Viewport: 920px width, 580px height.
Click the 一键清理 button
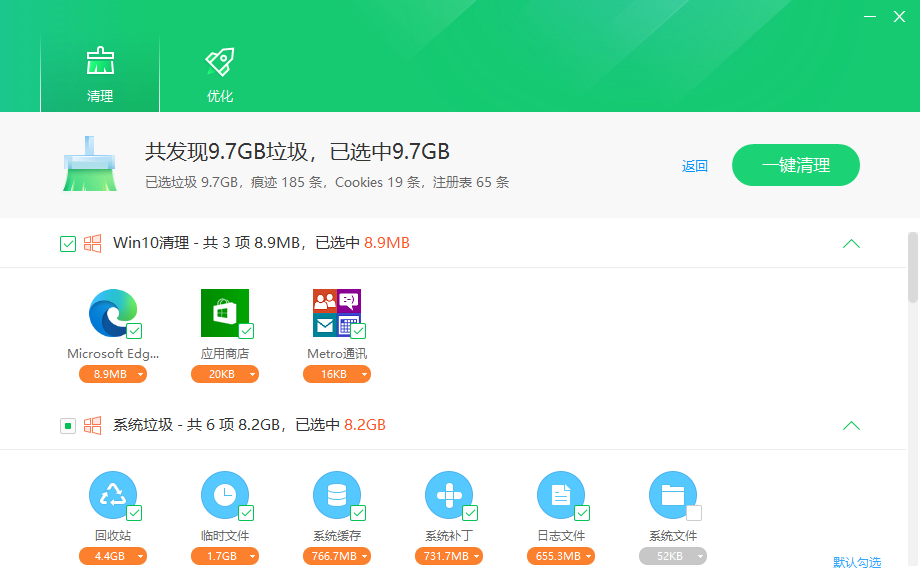tap(796, 165)
